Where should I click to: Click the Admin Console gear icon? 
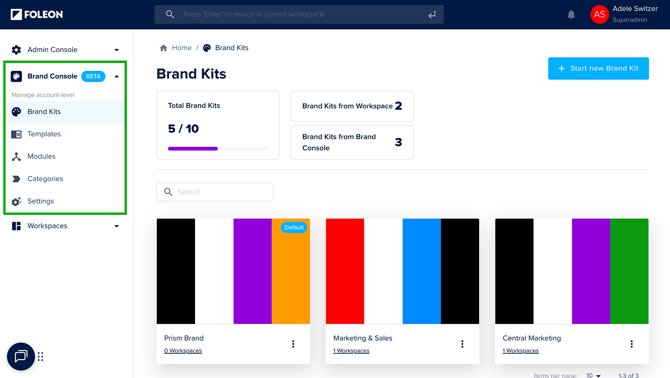[x=16, y=50]
